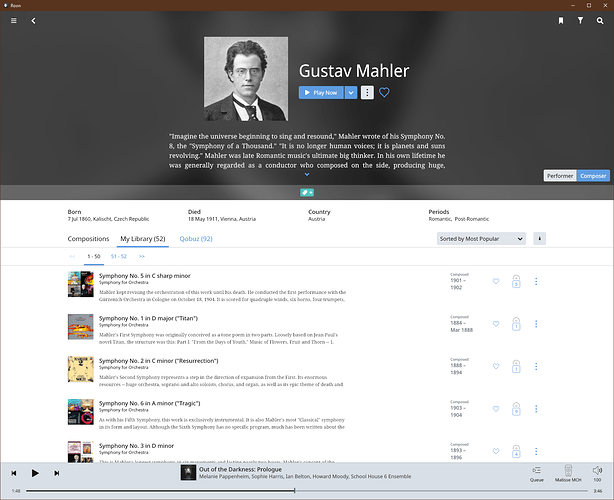This screenshot has width=614, height=500.
Task: Click Symphony No. 5 recordings count icon
Action: pos(516,282)
